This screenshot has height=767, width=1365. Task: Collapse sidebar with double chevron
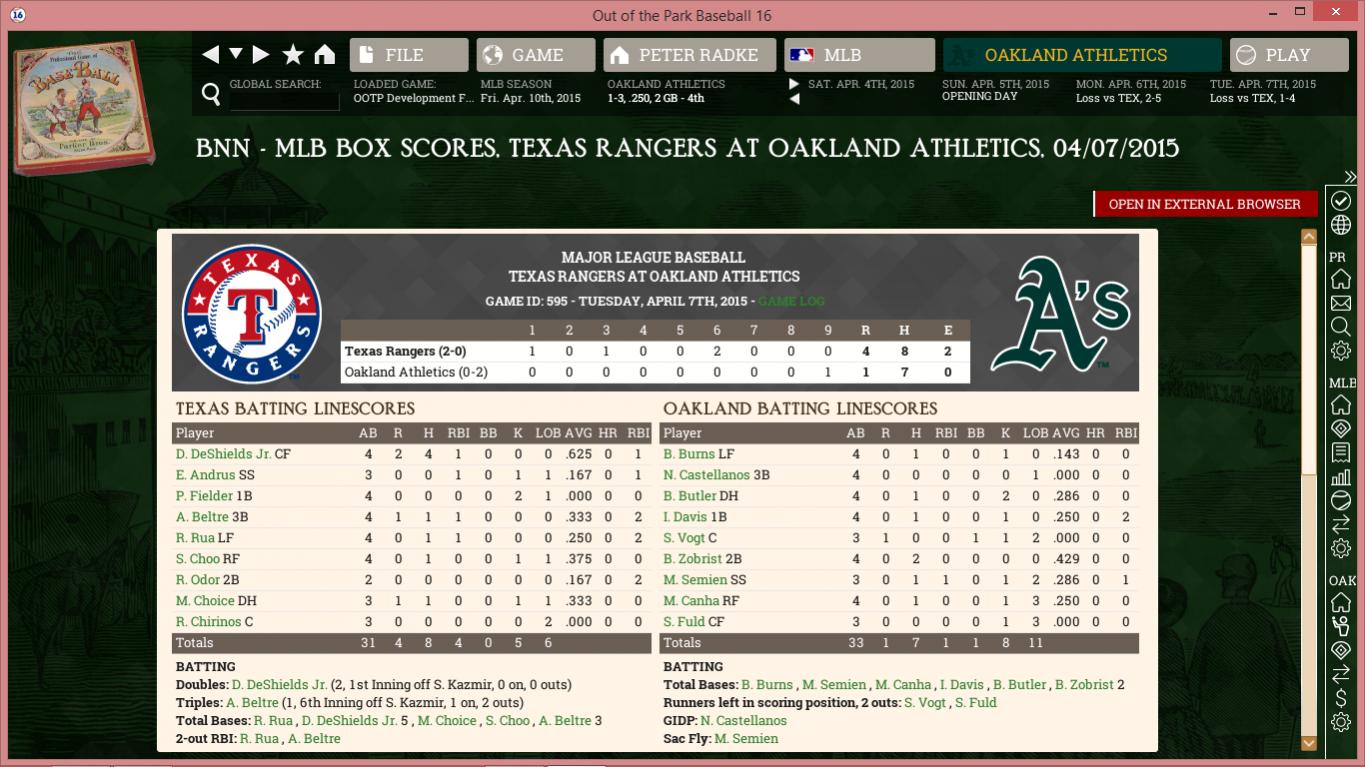(1350, 177)
